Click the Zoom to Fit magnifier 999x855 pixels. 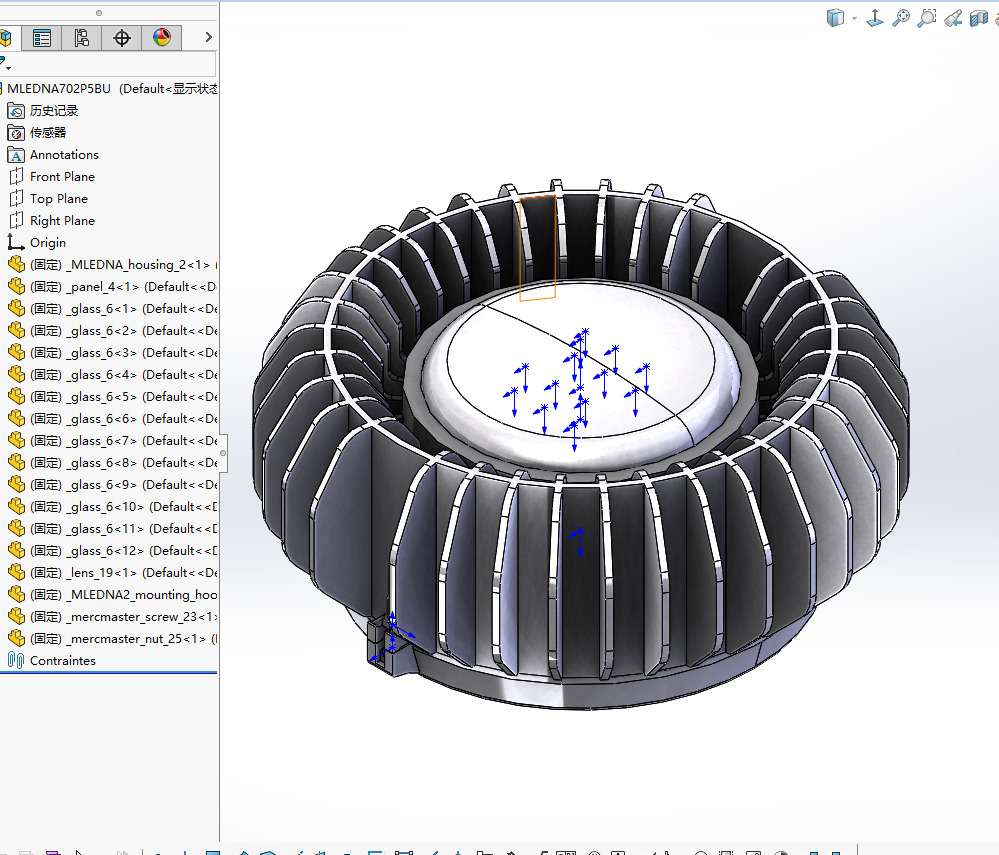[x=901, y=18]
